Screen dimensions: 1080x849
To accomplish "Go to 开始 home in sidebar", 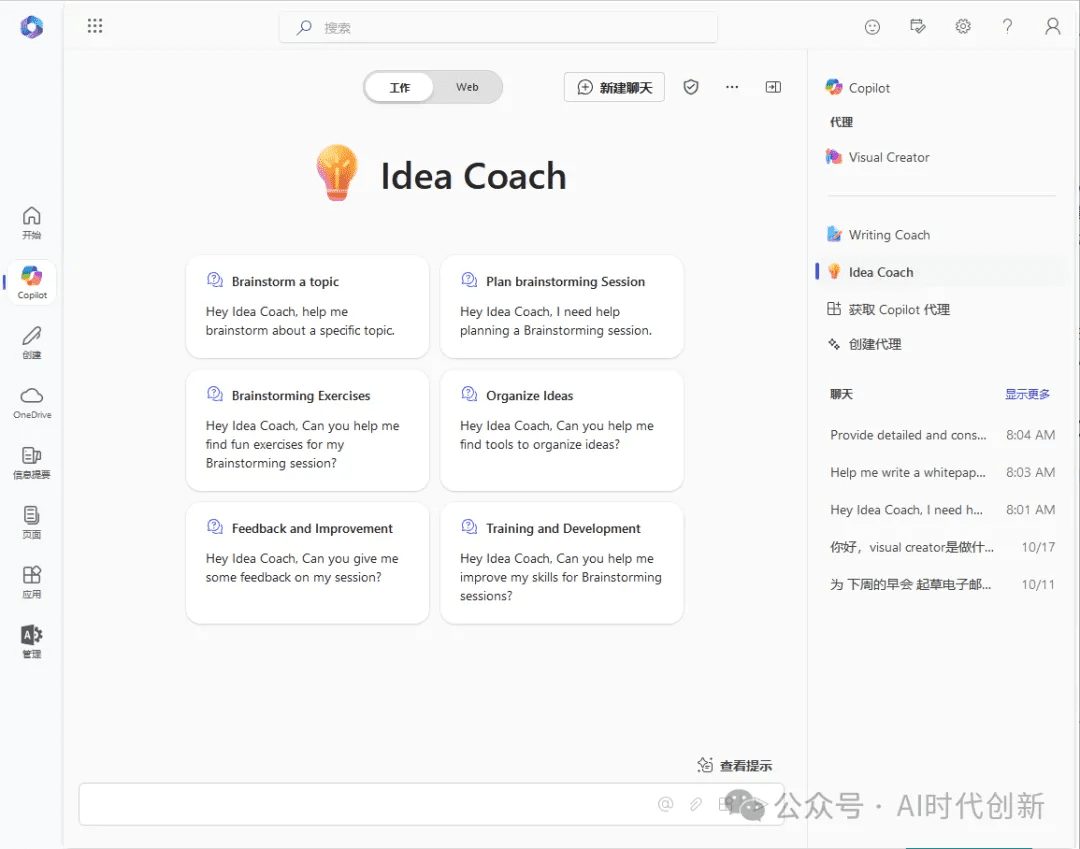I will tap(32, 223).
